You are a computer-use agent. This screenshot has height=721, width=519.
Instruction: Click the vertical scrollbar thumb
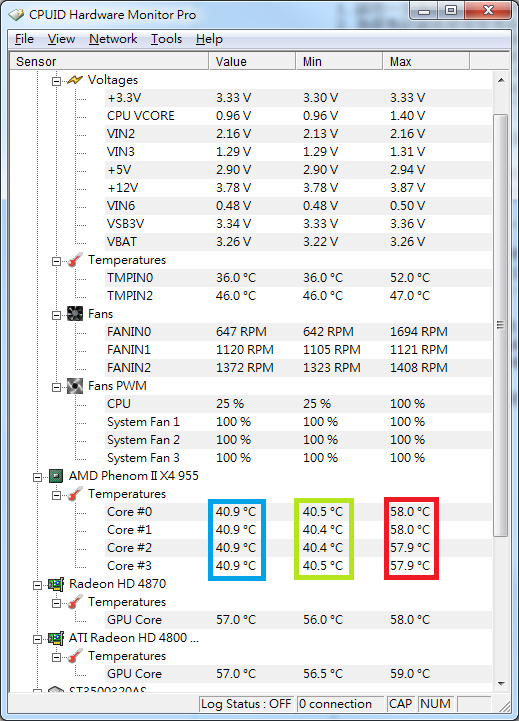pos(501,325)
